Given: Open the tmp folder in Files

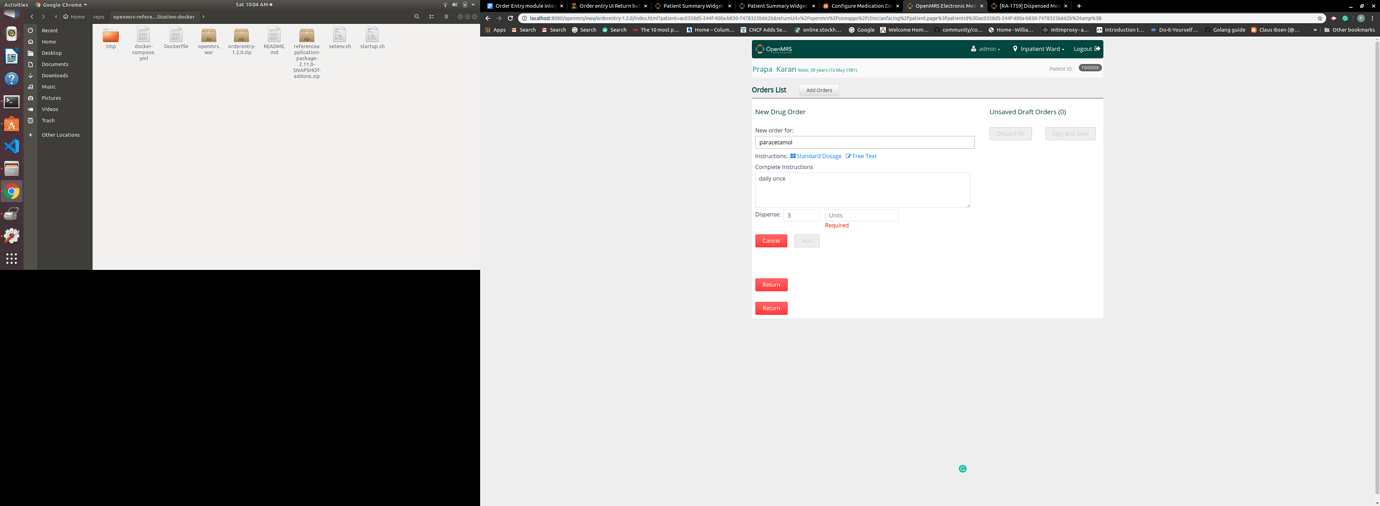Looking at the screenshot, I should coord(111,39).
